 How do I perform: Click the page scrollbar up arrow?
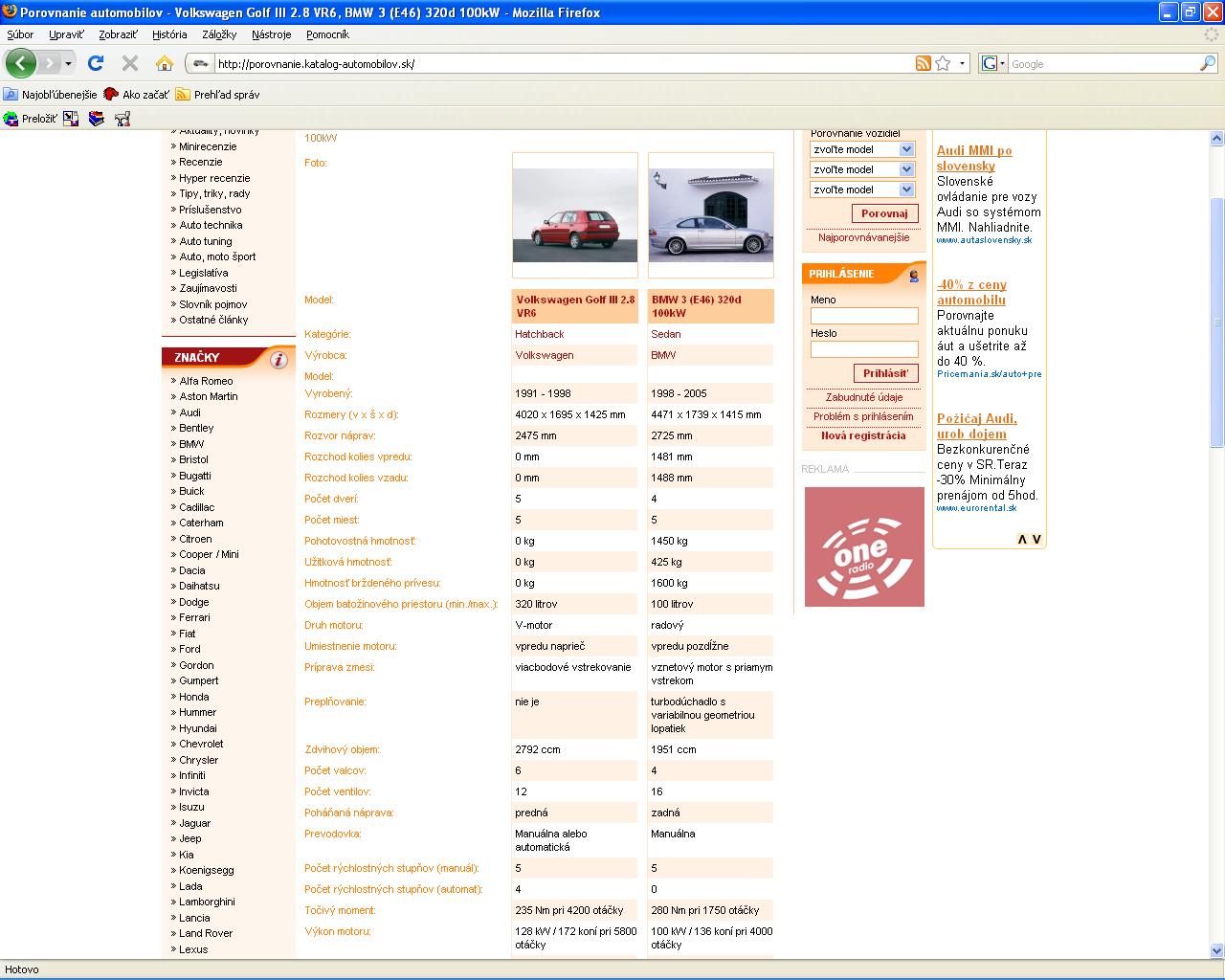1216,138
